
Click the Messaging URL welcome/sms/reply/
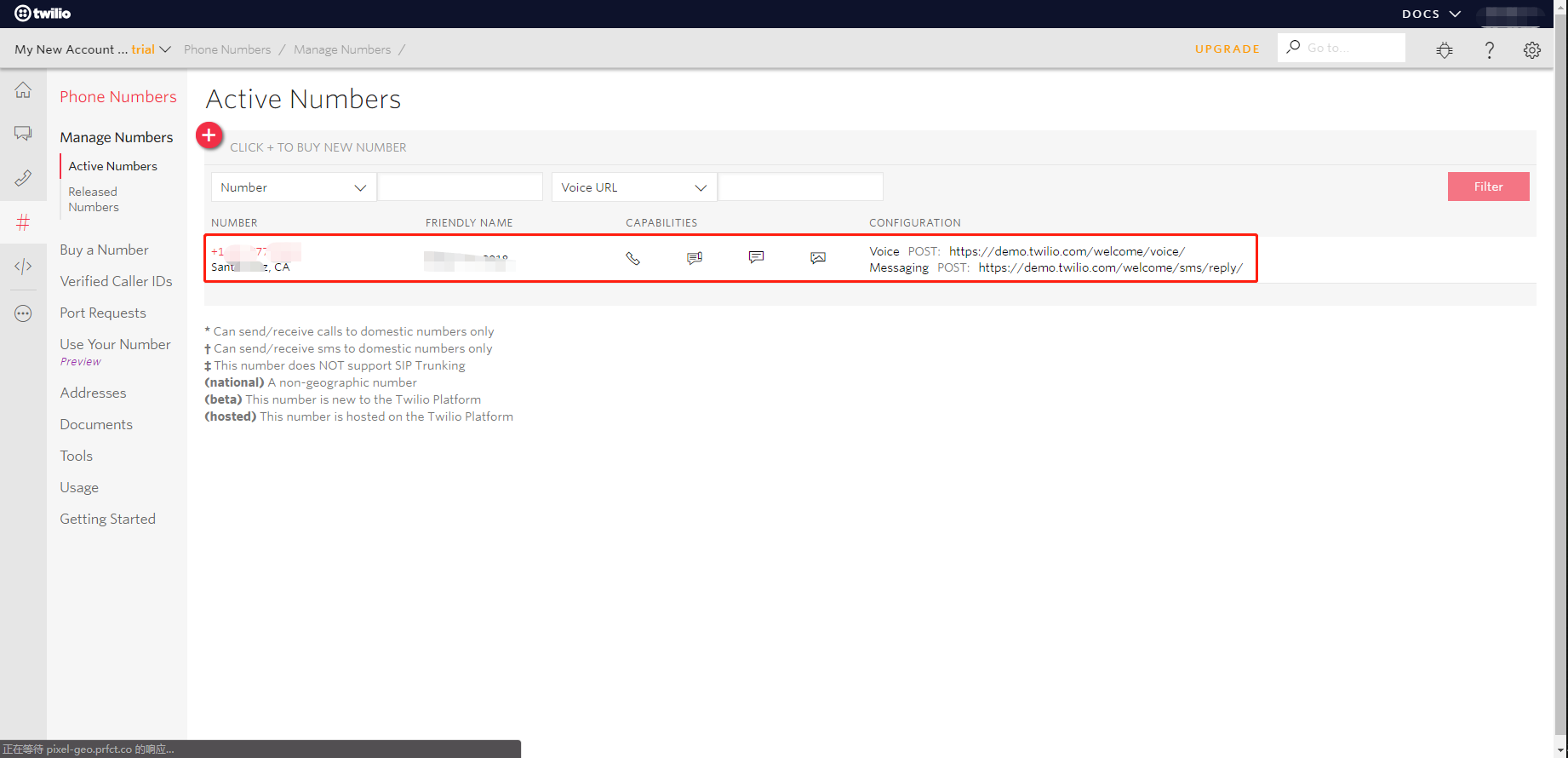(x=1111, y=267)
